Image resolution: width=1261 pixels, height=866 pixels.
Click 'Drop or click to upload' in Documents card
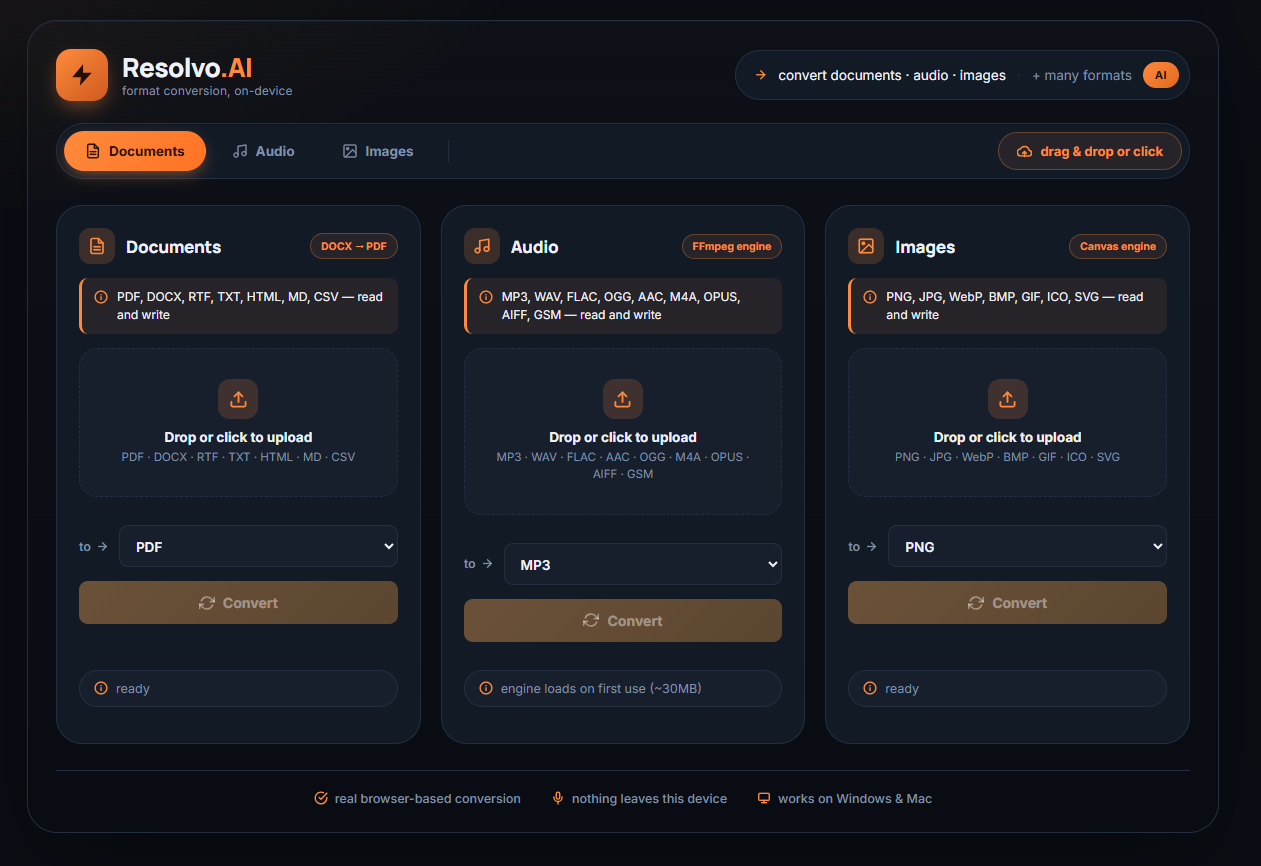238,437
